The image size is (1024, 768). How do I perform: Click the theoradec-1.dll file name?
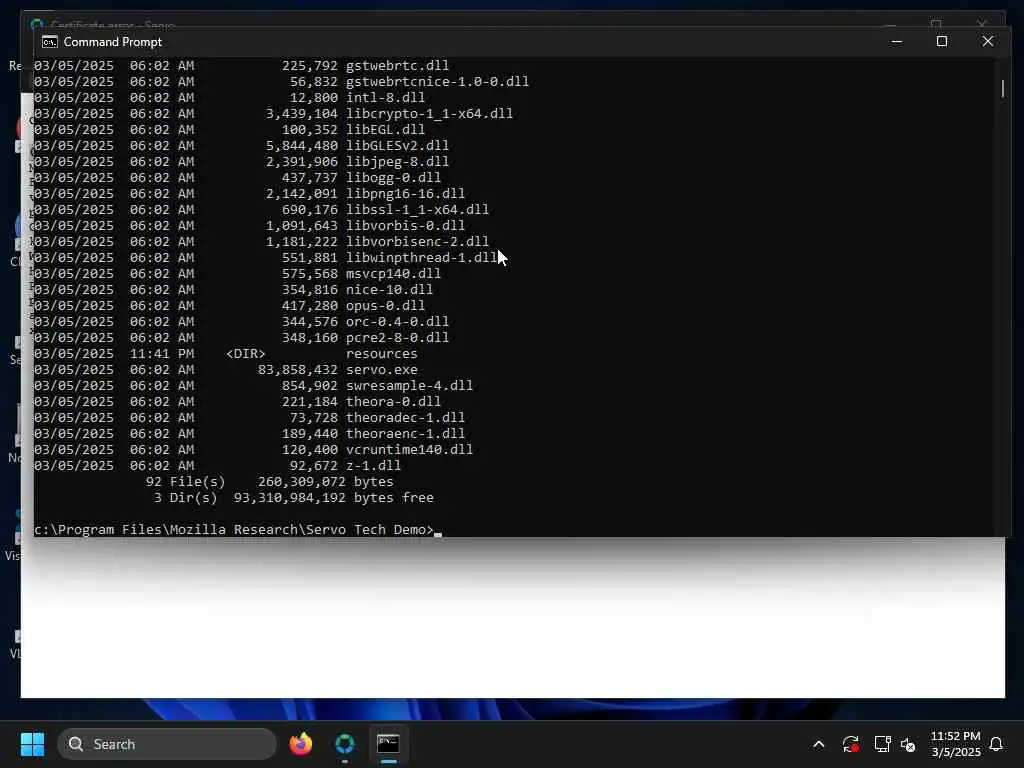(406, 418)
